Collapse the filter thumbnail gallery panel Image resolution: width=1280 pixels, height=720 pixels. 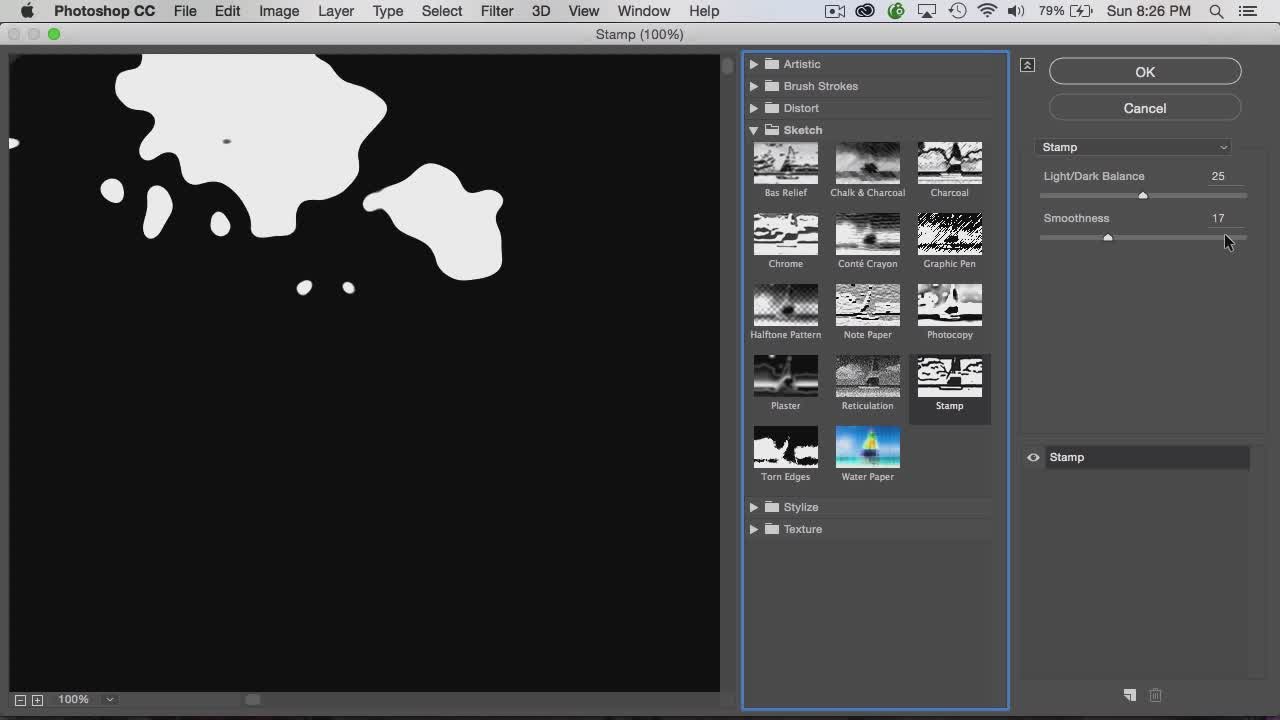click(x=1027, y=65)
